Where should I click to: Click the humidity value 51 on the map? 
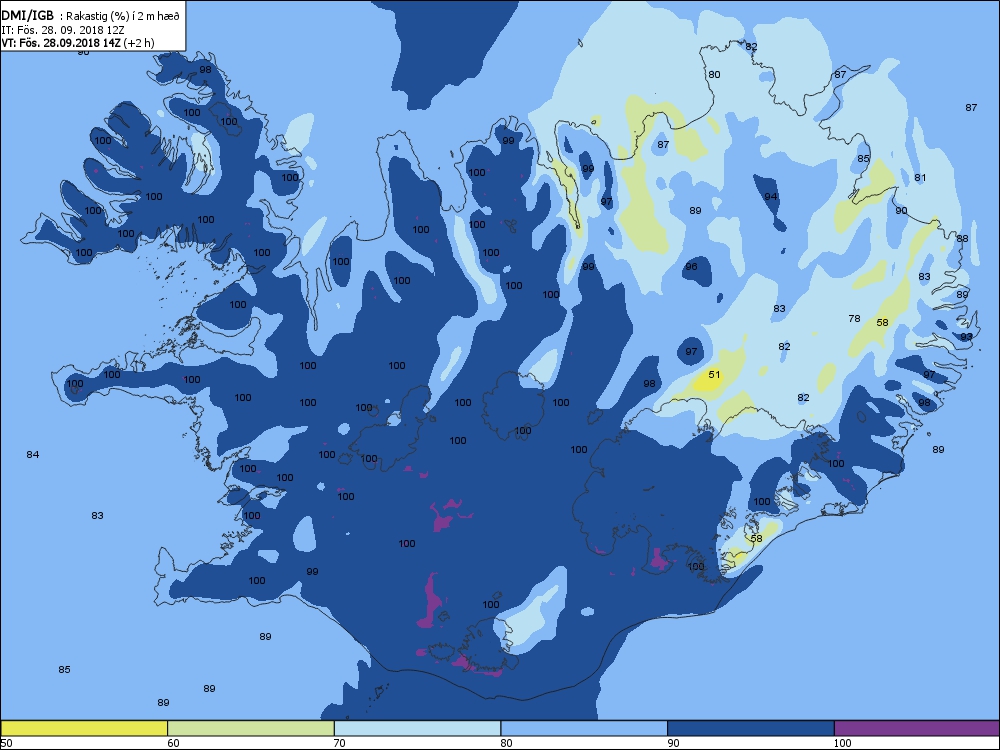click(714, 374)
